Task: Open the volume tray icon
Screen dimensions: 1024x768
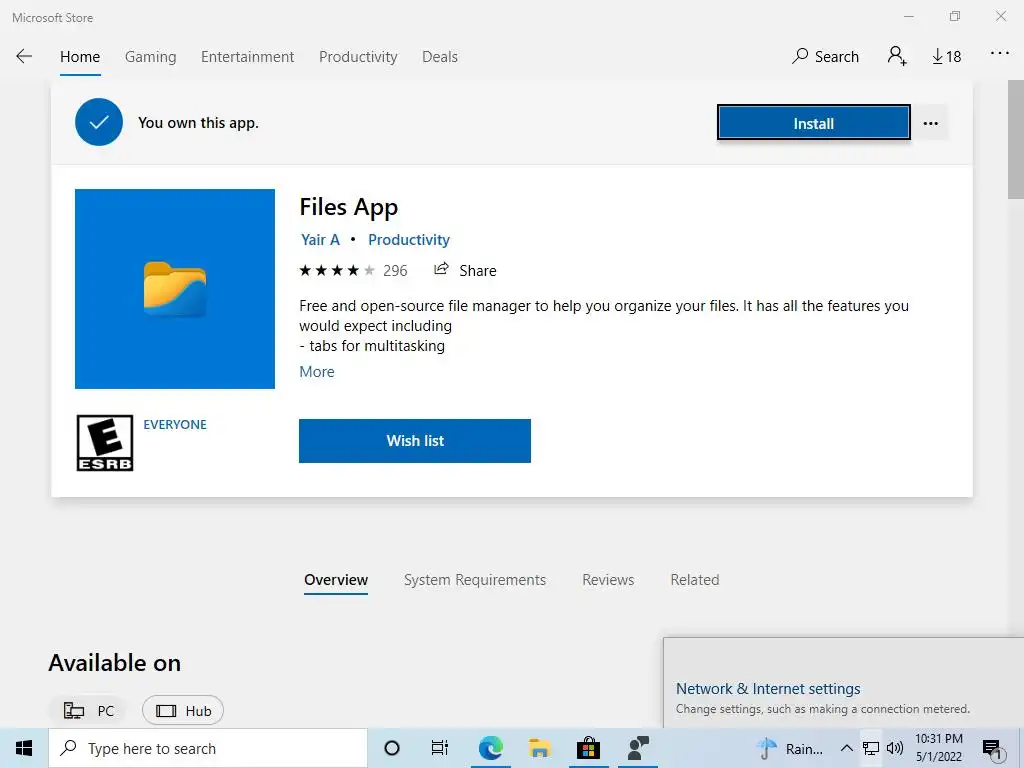Action: 895,748
